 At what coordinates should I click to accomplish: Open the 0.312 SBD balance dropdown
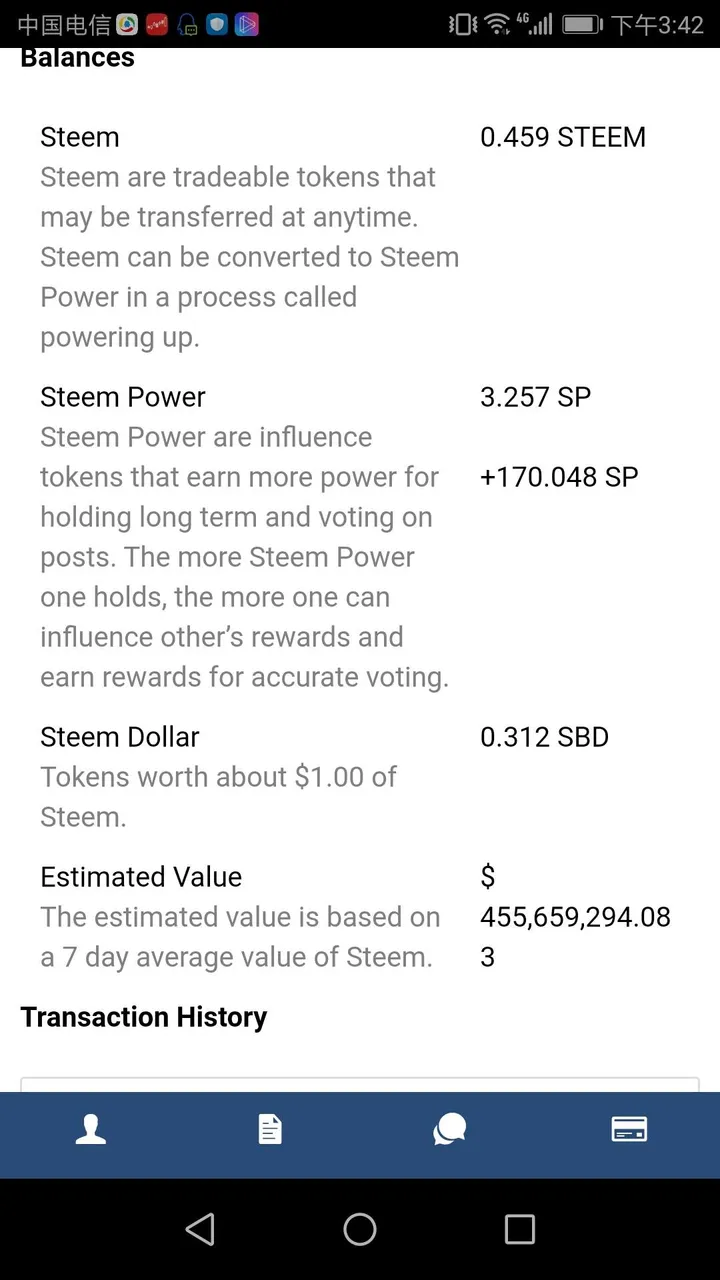pos(545,737)
